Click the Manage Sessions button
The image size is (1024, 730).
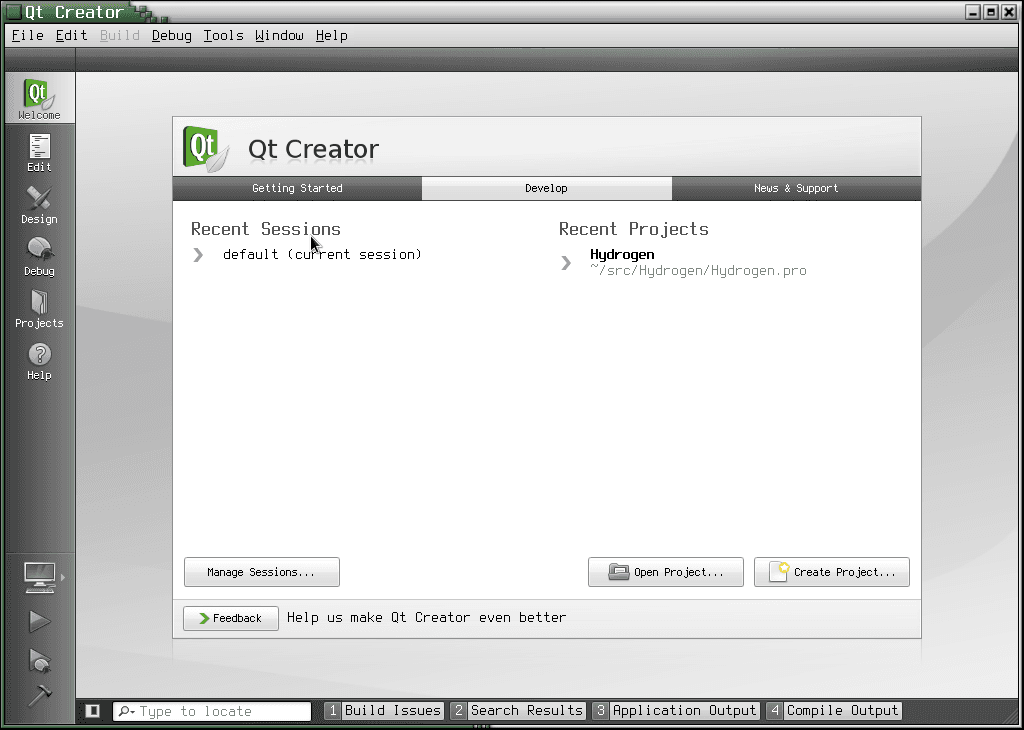click(x=262, y=572)
